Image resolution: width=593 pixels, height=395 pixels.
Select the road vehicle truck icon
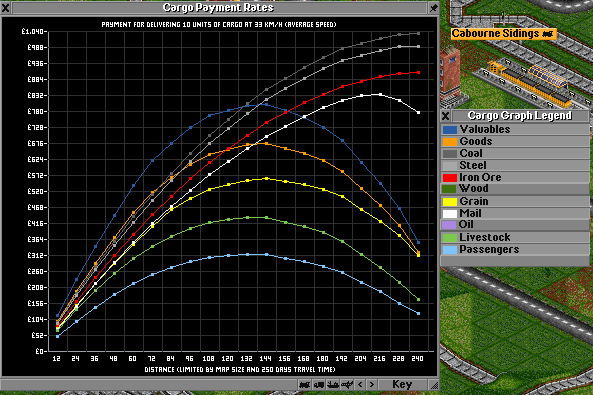pos(319,385)
